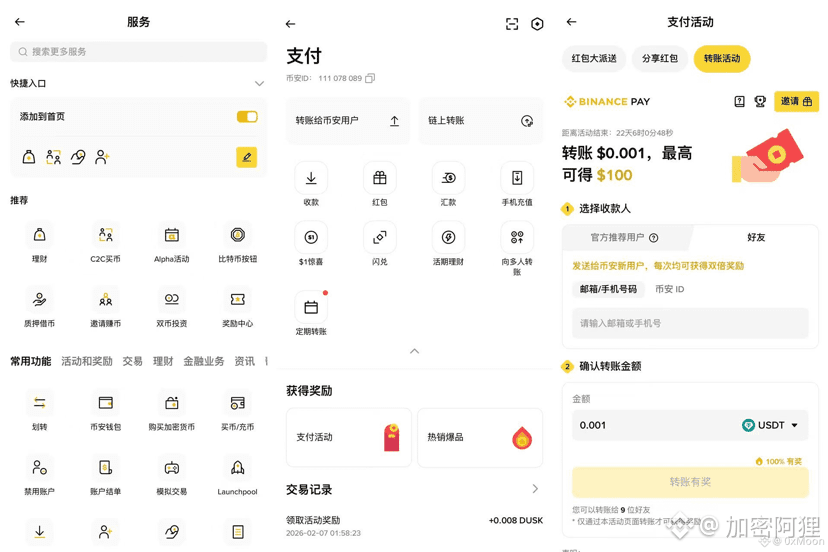Open the 买币/充币 function
828x552 pixels.
pos(238,410)
